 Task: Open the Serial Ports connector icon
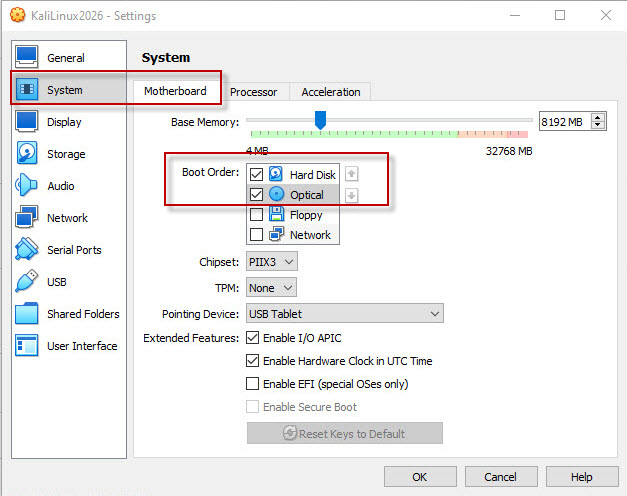(x=27, y=249)
